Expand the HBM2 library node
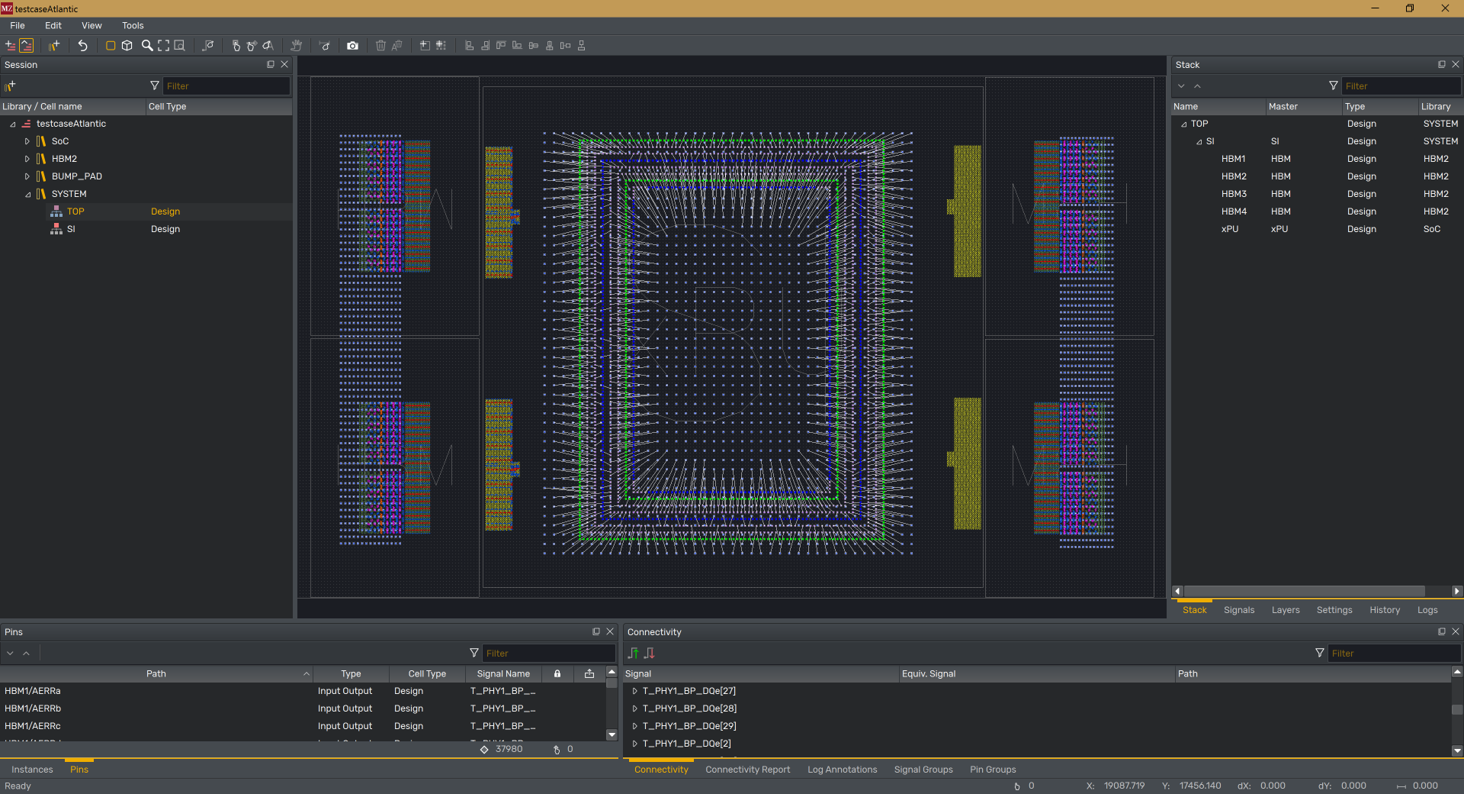The image size is (1464, 794). pyautogui.click(x=27, y=159)
